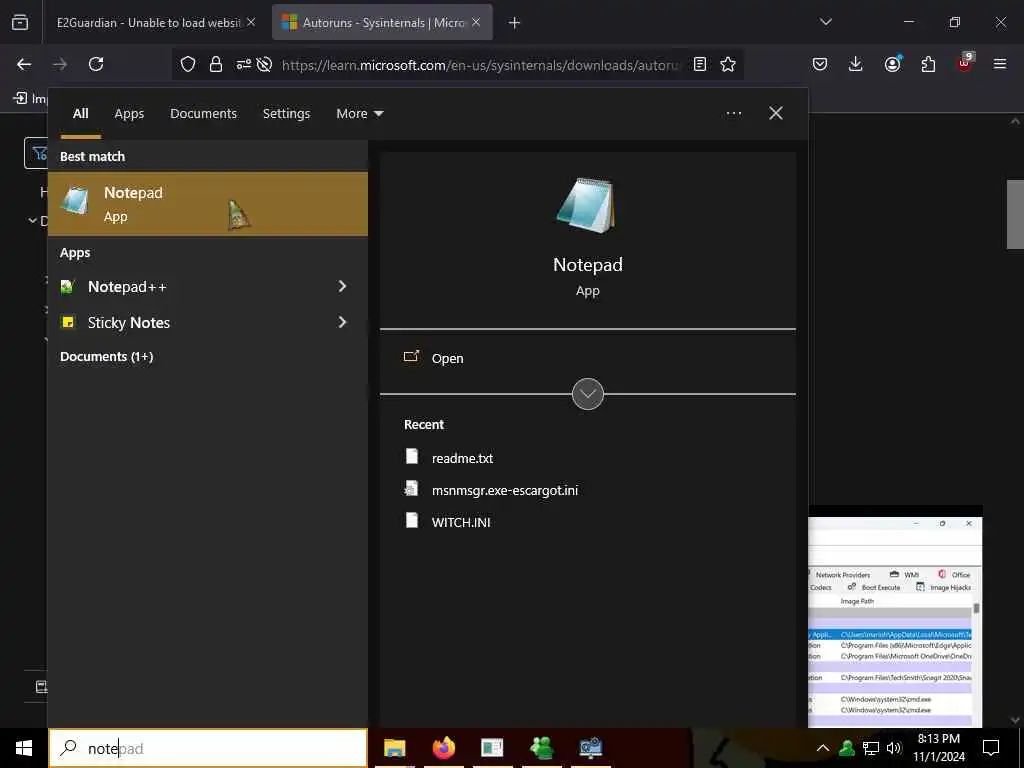Select the Settings search filter tab
The width and height of the screenshot is (1024, 768).
point(286,114)
